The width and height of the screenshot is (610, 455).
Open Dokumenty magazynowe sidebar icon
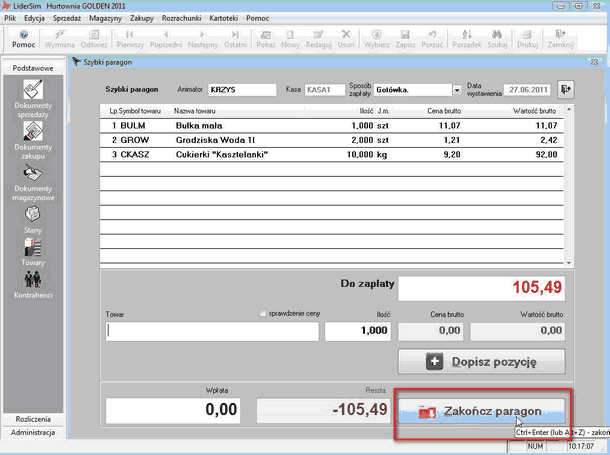click(x=33, y=182)
